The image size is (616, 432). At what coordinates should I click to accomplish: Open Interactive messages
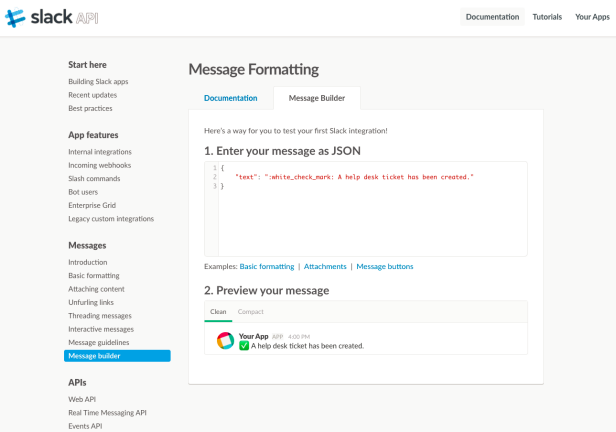(x=101, y=329)
